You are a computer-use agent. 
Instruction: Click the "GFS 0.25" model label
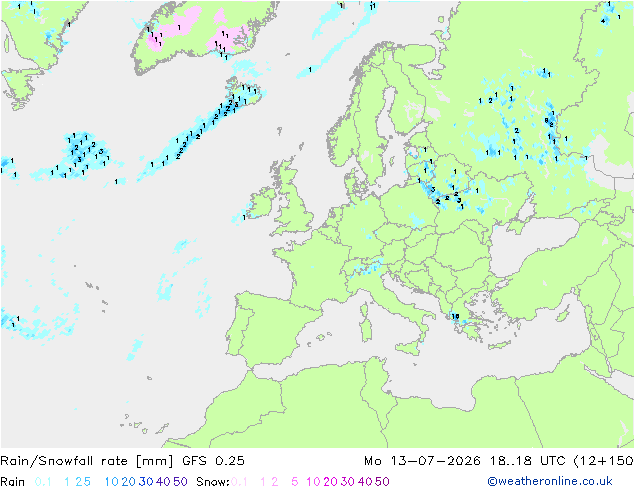click(213, 461)
